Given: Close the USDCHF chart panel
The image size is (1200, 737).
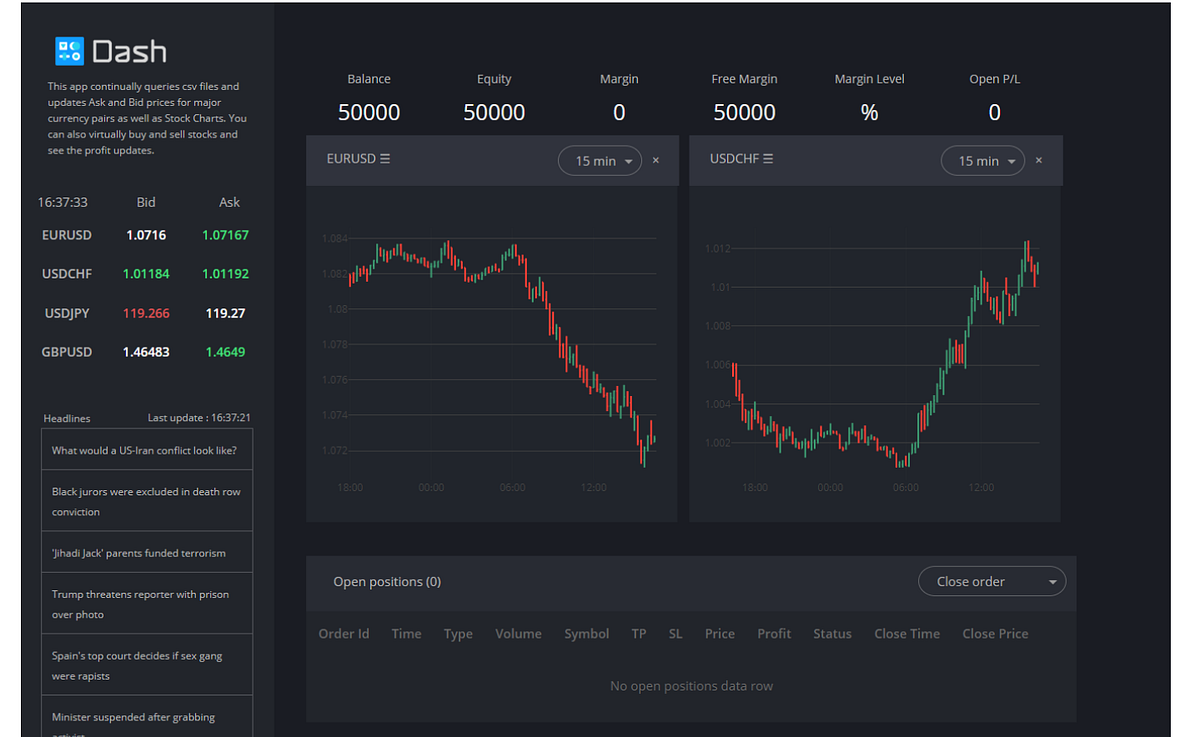Looking at the screenshot, I should pos(1039,159).
